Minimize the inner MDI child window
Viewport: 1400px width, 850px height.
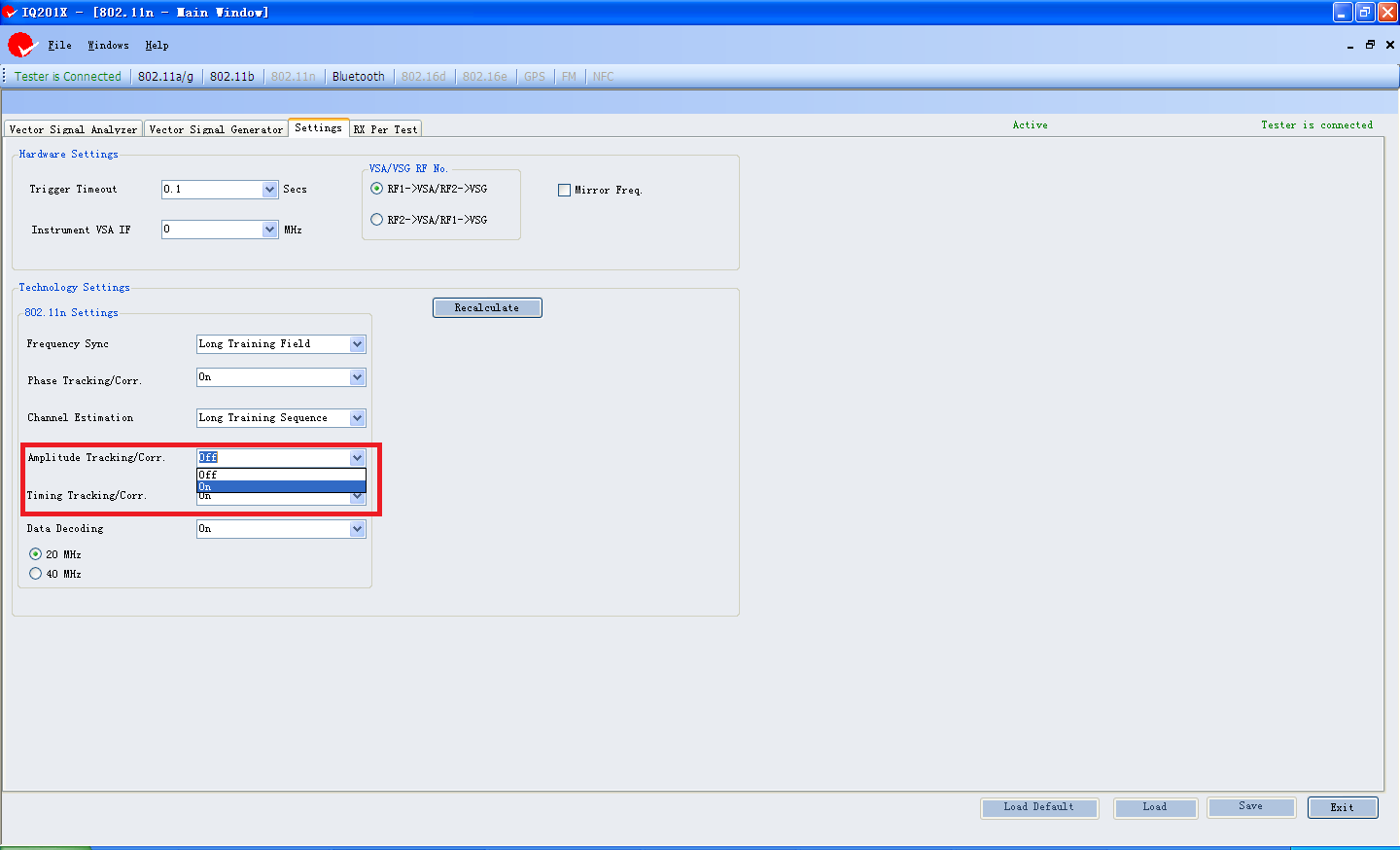point(1350,45)
